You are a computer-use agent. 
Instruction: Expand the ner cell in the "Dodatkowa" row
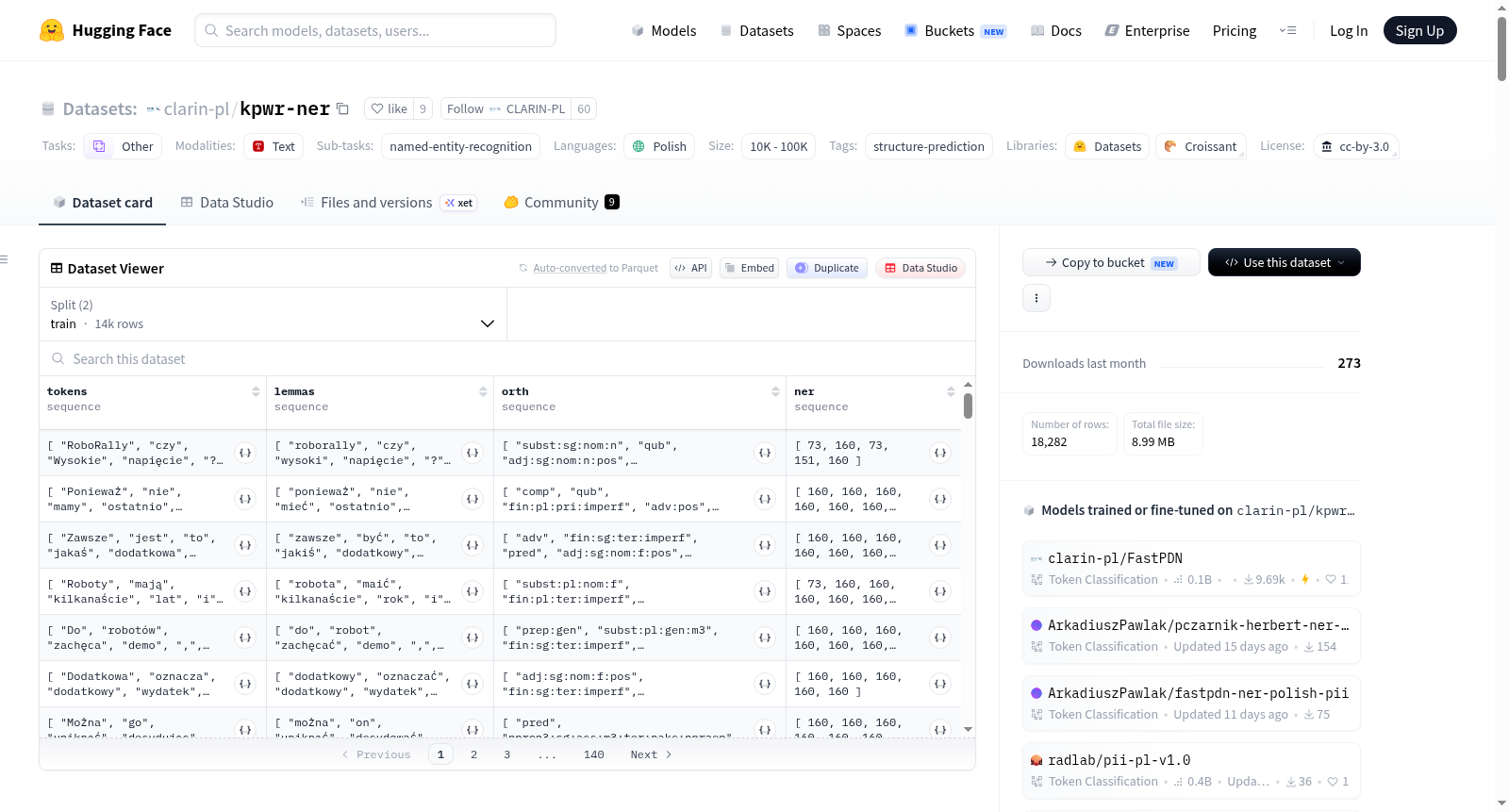(940, 684)
